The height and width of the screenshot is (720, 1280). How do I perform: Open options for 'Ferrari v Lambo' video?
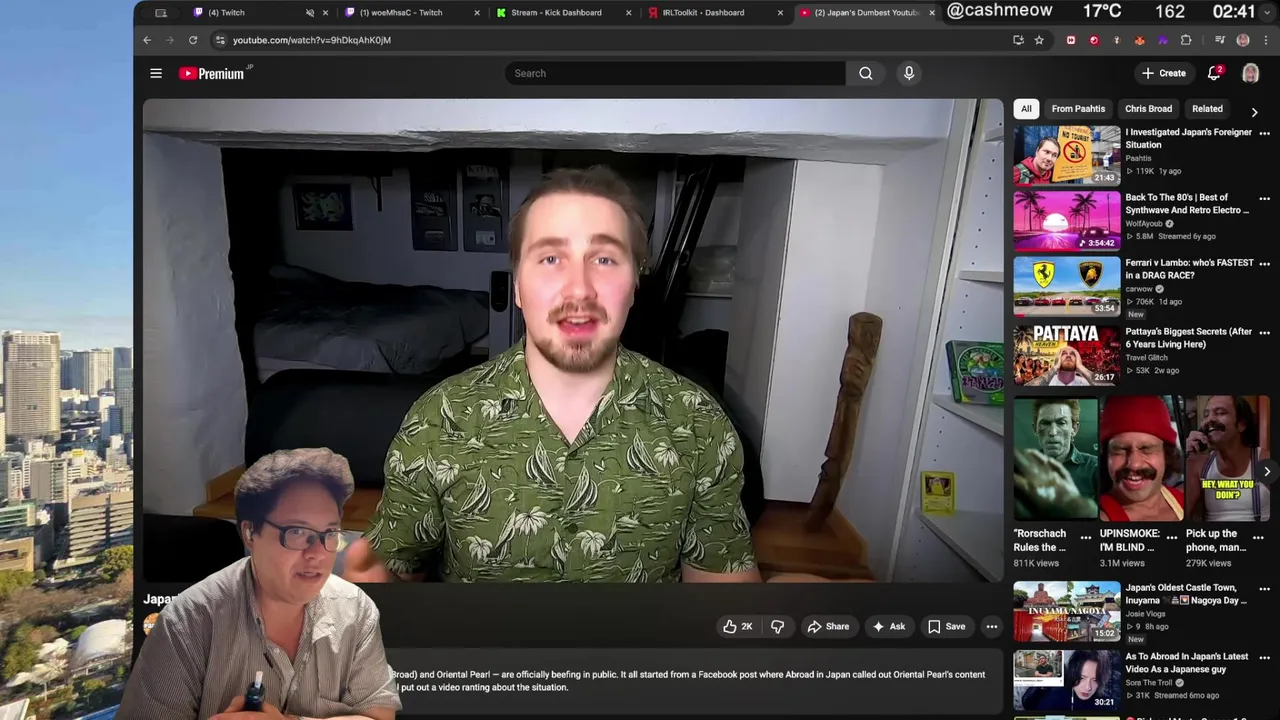(1264, 264)
